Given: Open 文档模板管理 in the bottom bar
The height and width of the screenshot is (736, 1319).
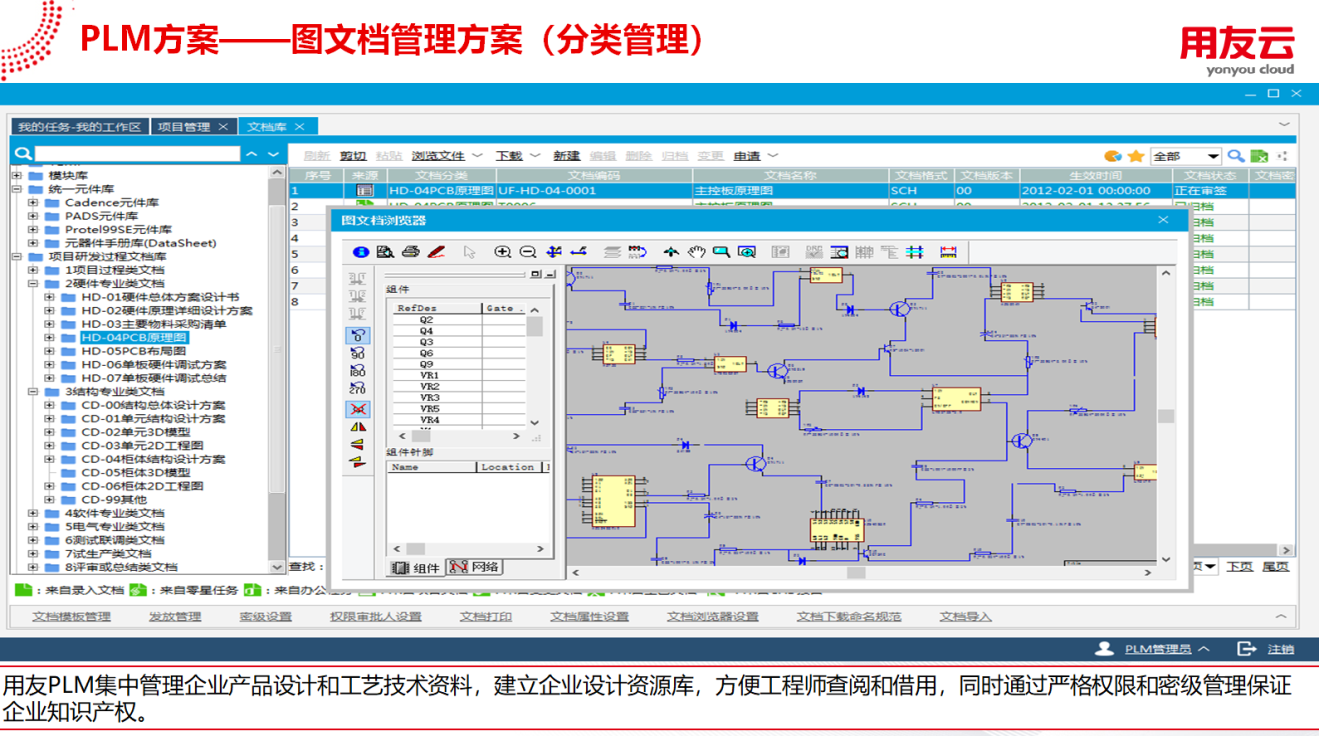Looking at the screenshot, I should click(x=71, y=617).
